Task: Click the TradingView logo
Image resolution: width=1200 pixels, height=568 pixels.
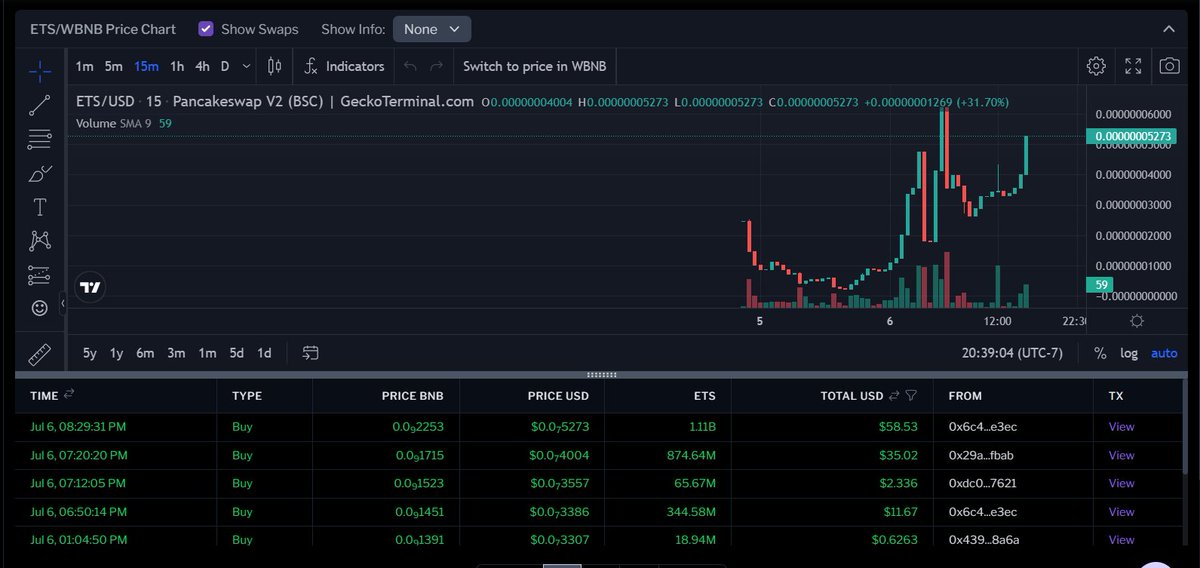Action: 91,287
